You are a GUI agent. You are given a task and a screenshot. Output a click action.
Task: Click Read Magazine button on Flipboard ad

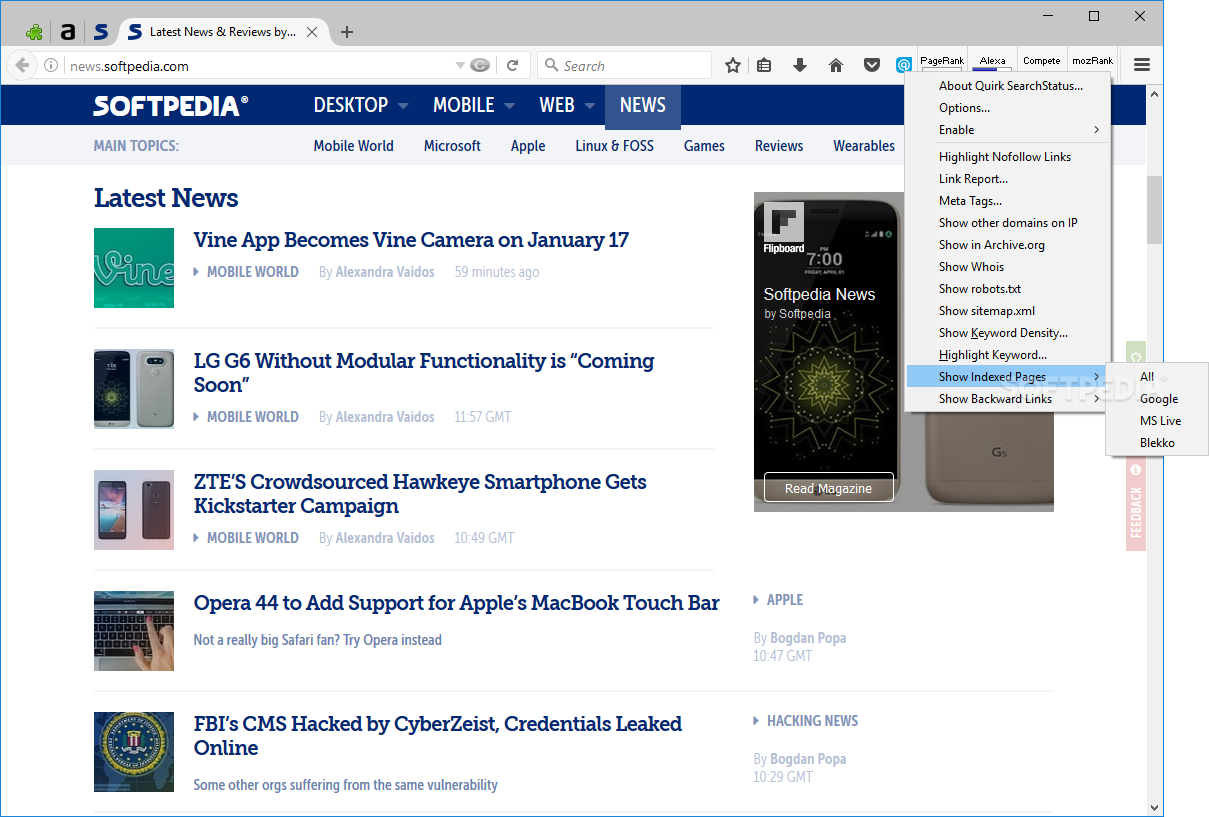click(829, 488)
